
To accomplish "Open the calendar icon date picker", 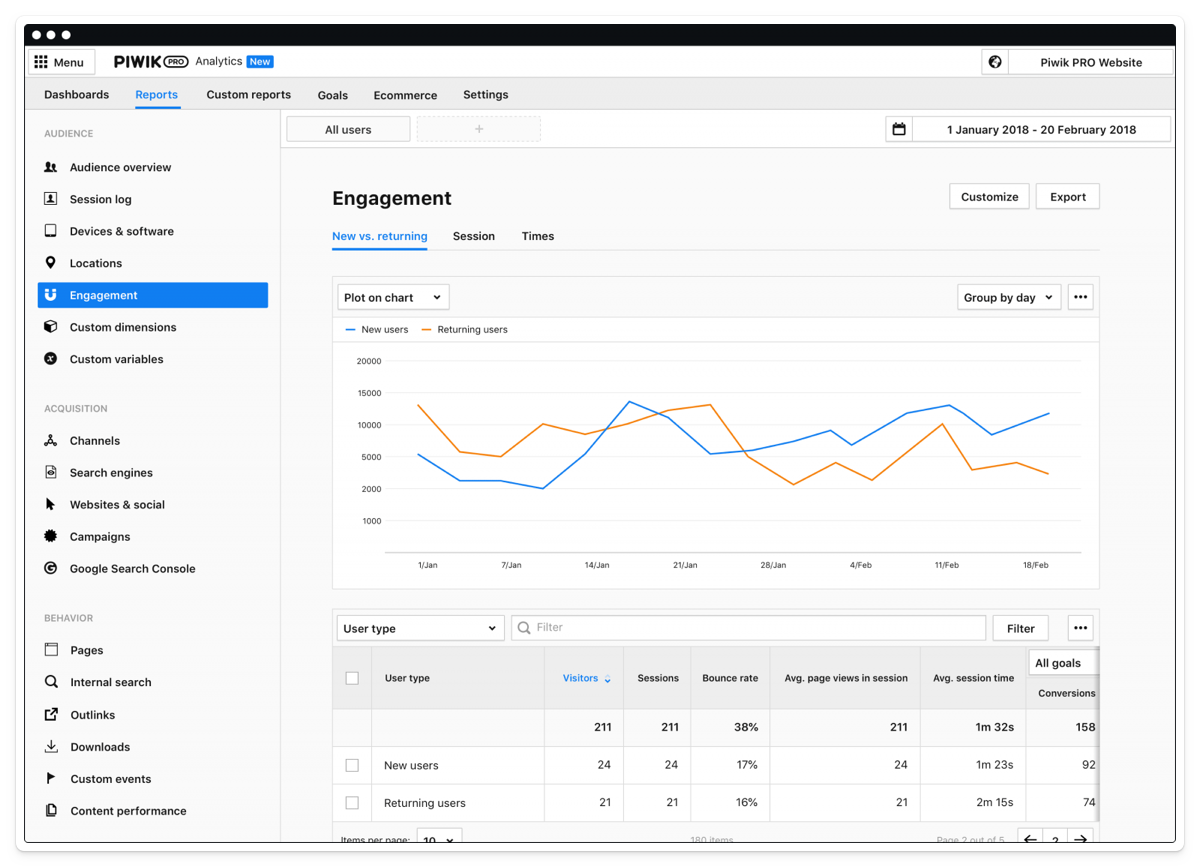I will coord(899,129).
